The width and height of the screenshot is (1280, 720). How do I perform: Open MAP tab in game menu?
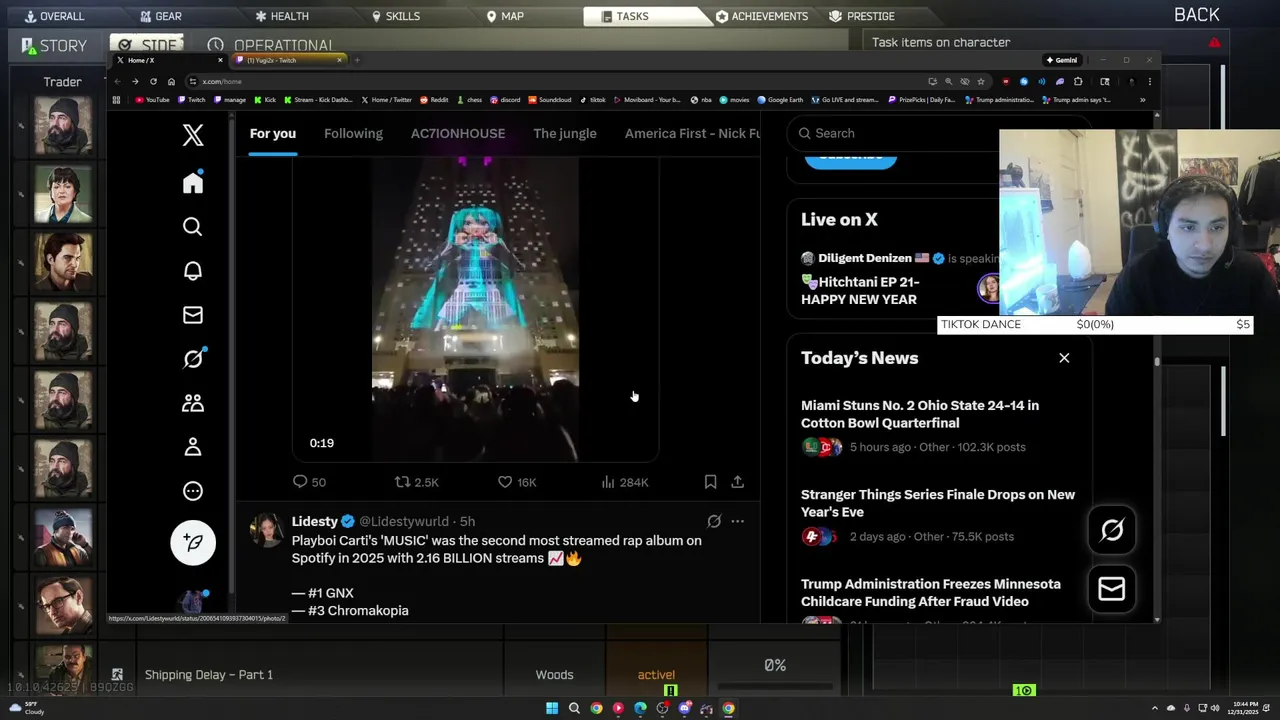505,16
